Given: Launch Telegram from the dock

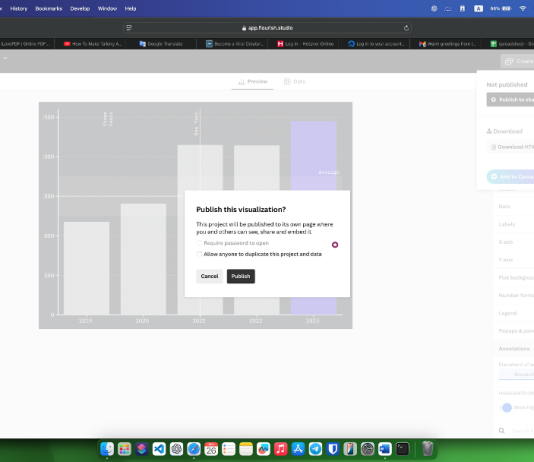Looking at the screenshot, I should (x=315, y=449).
